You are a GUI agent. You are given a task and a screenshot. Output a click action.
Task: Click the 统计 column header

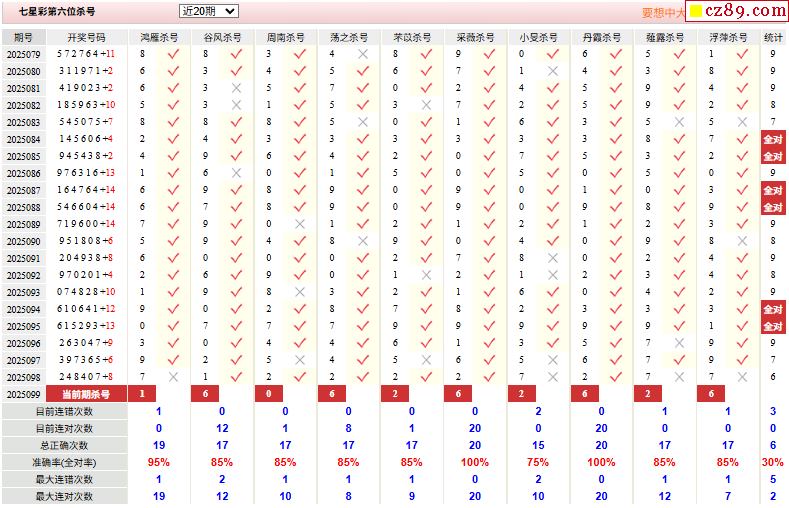(x=773, y=38)
